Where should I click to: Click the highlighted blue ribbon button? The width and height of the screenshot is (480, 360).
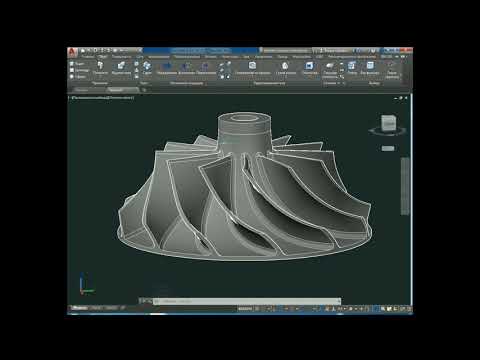pyautogui.click(x=310, y=68)
